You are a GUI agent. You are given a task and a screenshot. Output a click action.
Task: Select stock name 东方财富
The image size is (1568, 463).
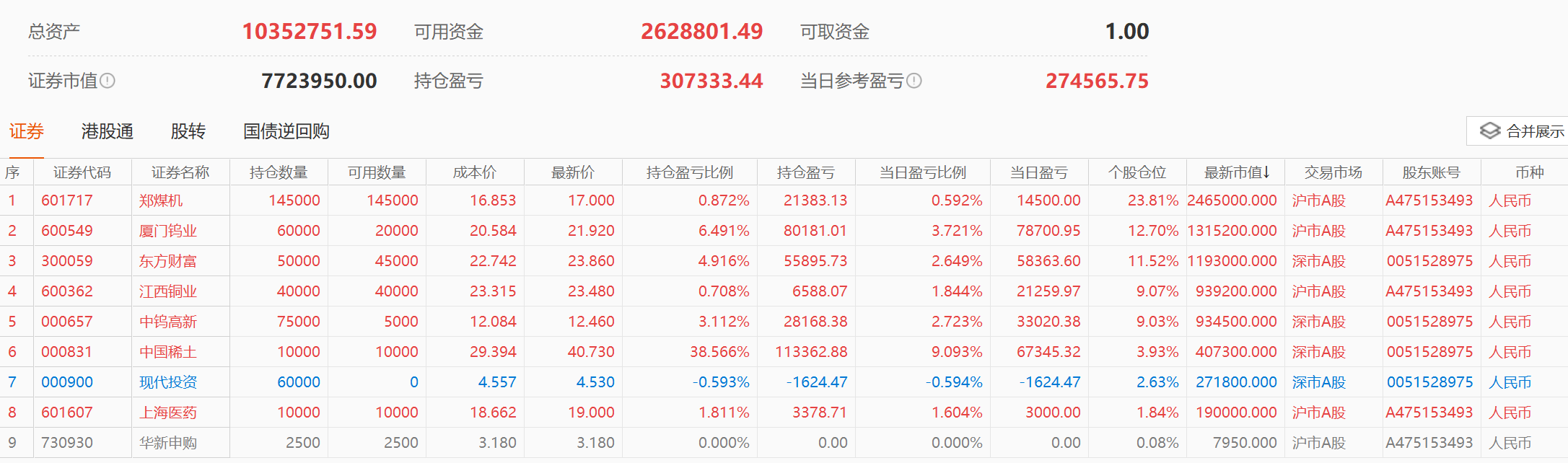168,261
